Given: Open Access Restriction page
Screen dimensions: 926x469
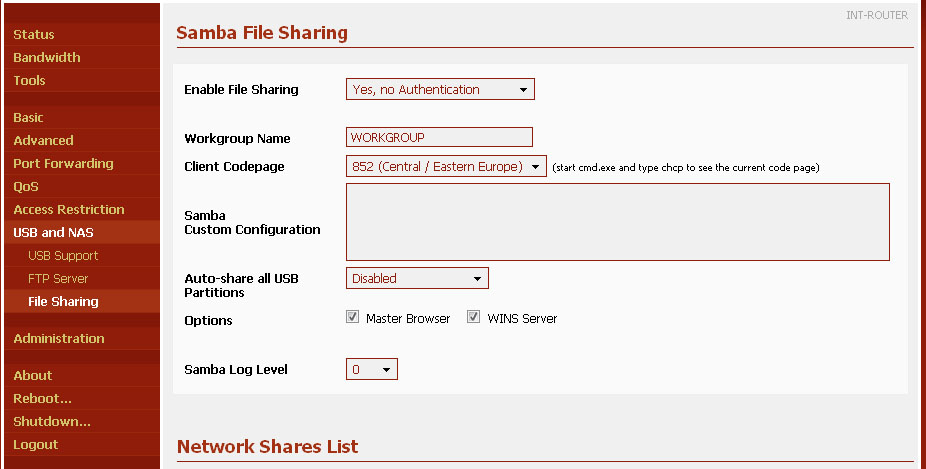Looking at the screenshot, I should [82, 210].
